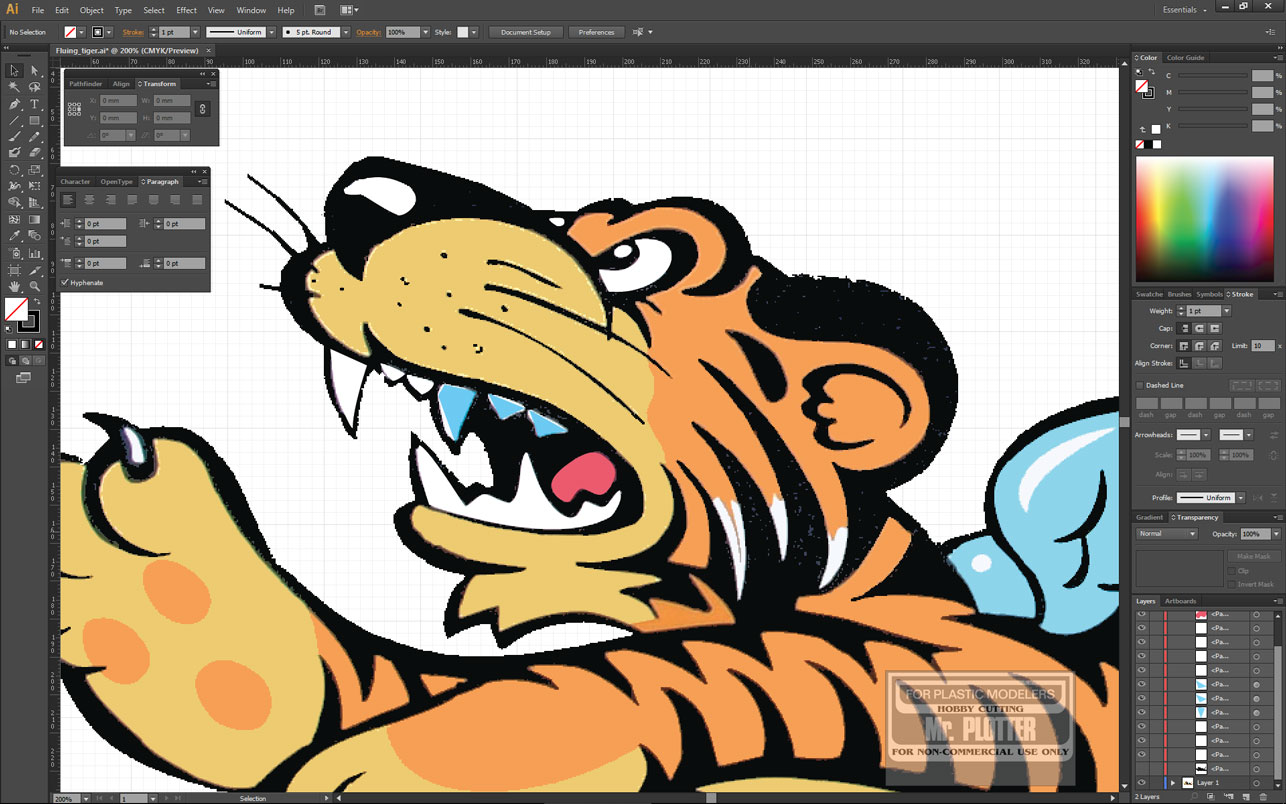
Task: Select the Line Segment tool
Action: click(x=14, y=120)
